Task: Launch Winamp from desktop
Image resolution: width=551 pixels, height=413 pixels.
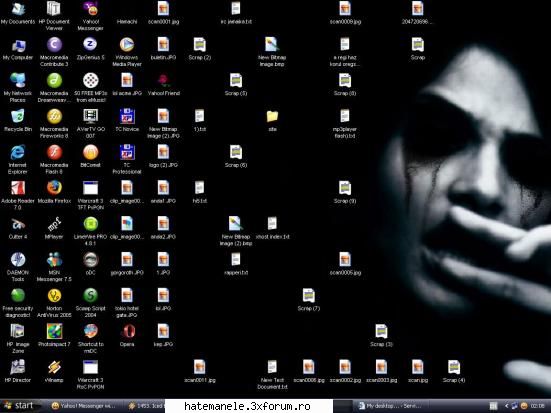Action: click(54, 371)
